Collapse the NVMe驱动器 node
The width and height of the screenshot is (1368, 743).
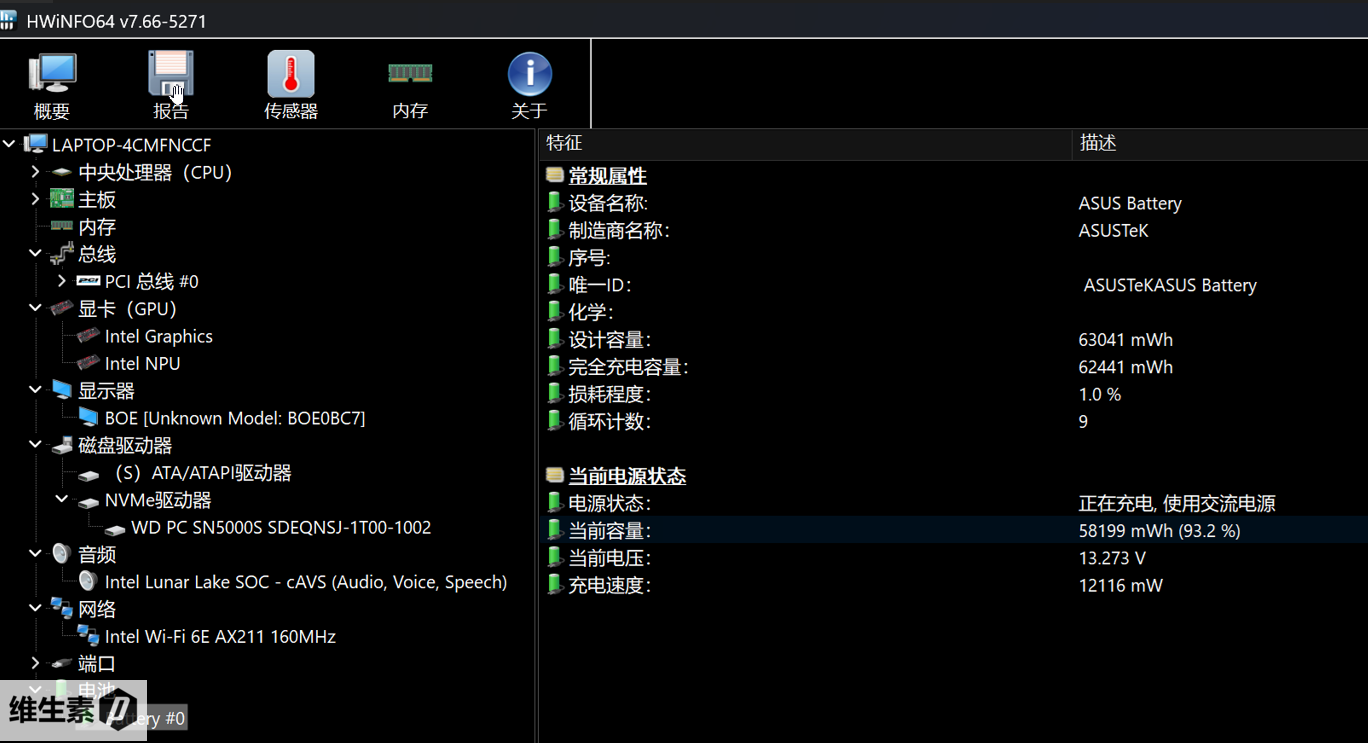62,500
